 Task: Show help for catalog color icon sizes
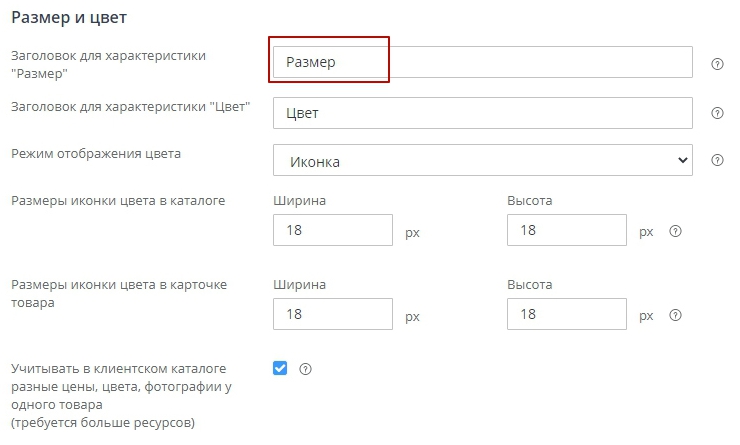(x=675, y=231)
